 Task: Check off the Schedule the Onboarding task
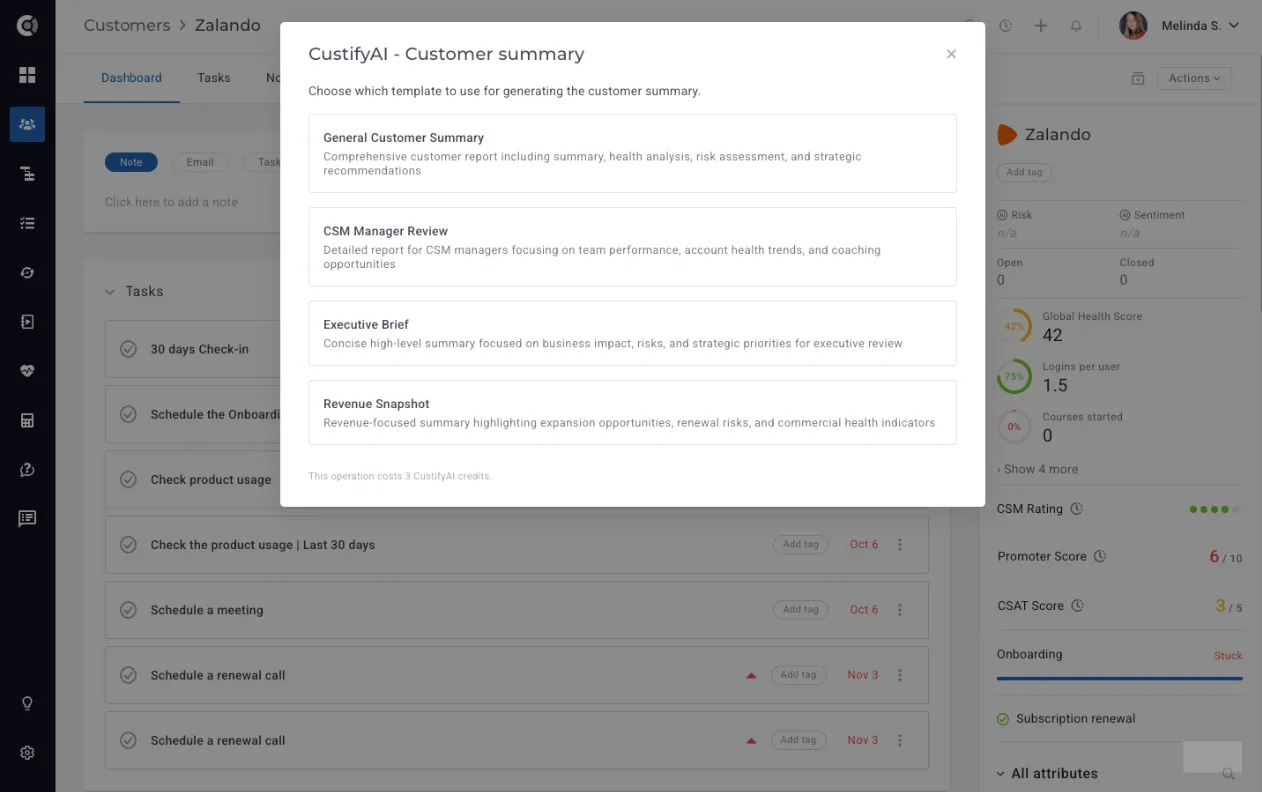tap(128, 414)
